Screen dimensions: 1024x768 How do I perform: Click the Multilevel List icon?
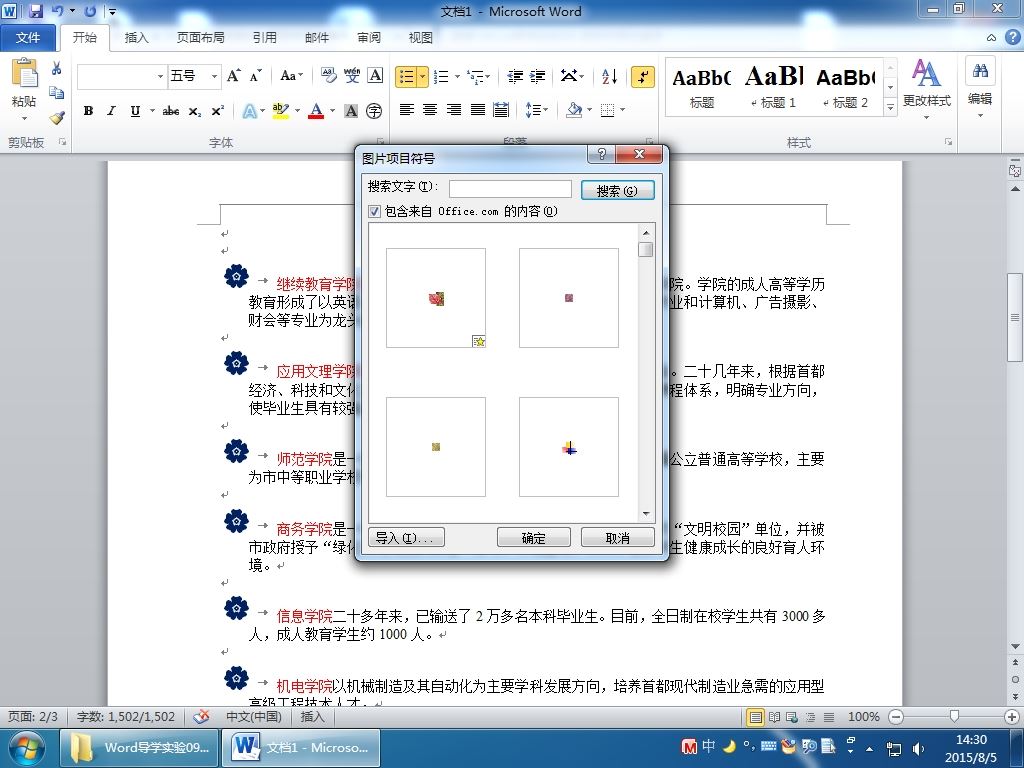click(477, 76)
